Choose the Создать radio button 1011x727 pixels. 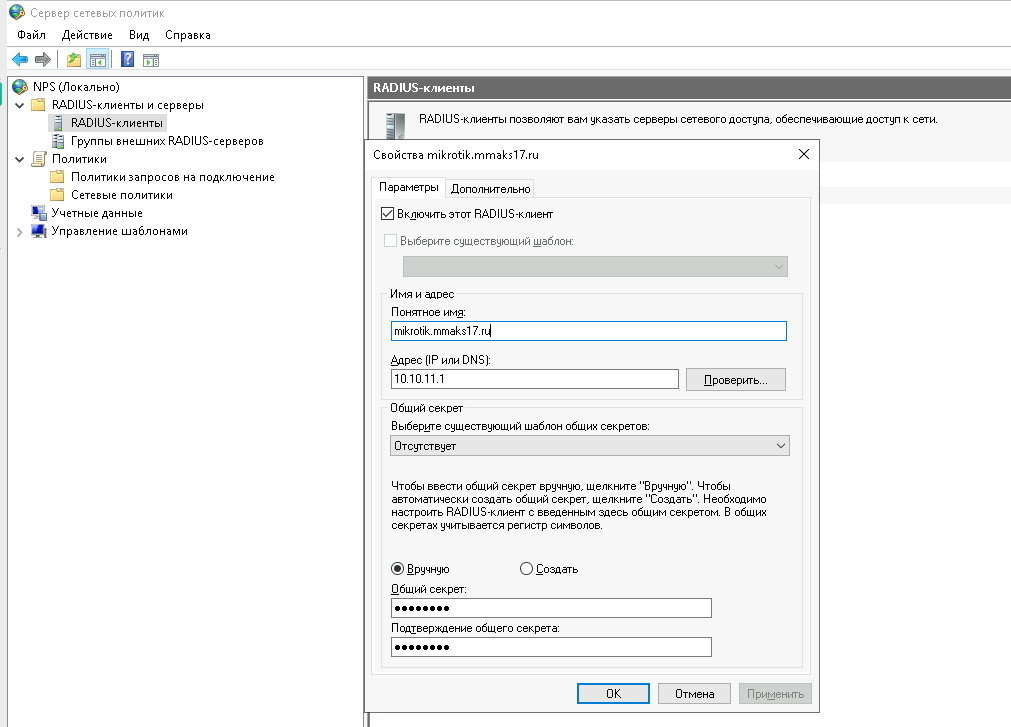[527, 569]
